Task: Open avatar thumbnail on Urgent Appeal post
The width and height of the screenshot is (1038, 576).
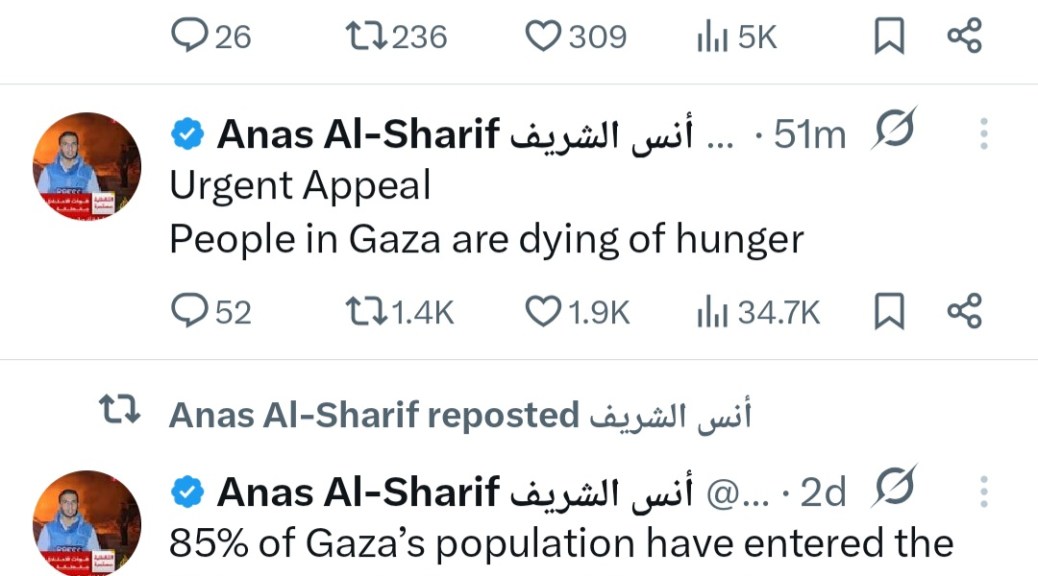Action: tap(87, 166)
